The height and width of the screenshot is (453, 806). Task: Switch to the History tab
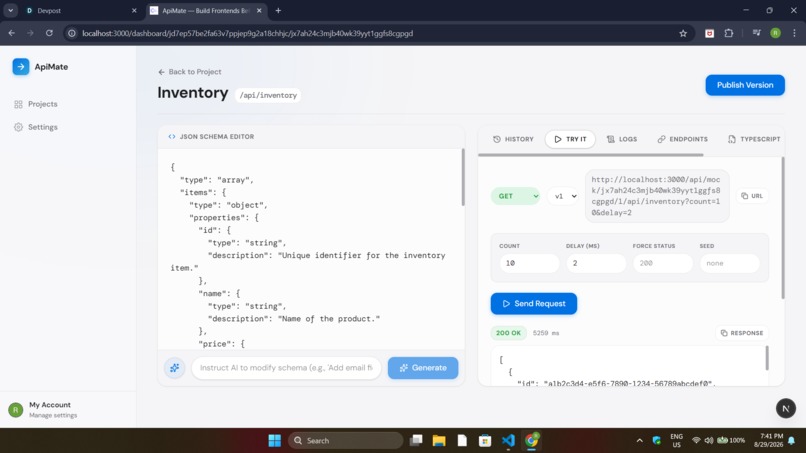(513, 139)
